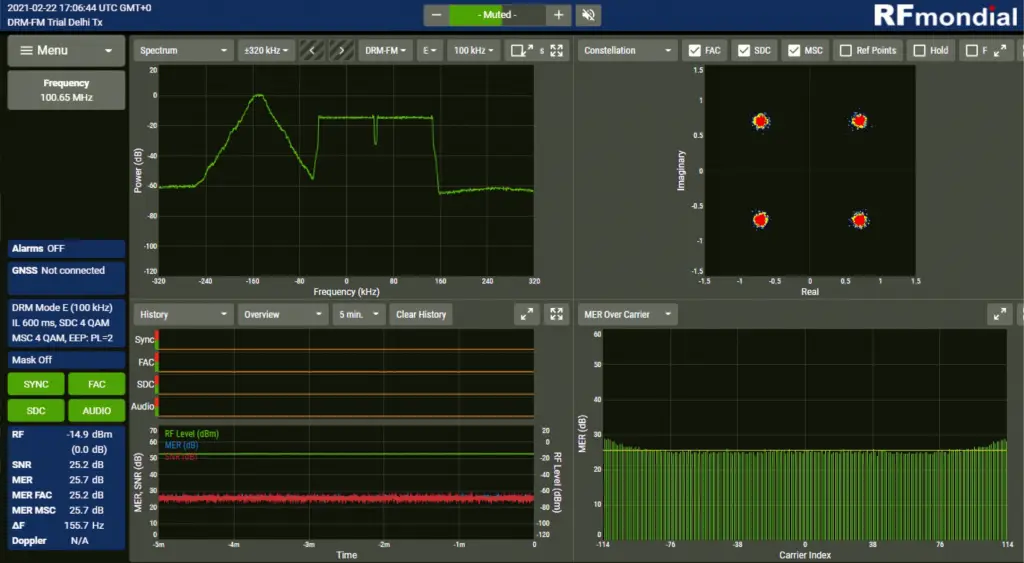1024x563 pixels.
Task: Uncheck the FAC constellation checkbox
Action: pyautogui.click(x=694, y=50)
